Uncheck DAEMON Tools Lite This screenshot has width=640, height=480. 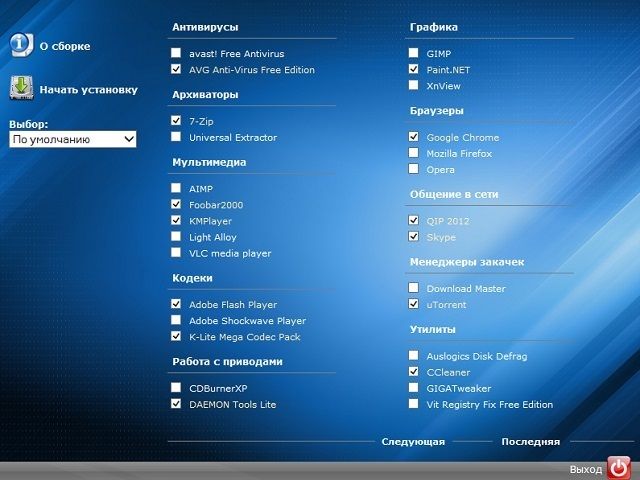pyautogui.click(x=176, y=404)
